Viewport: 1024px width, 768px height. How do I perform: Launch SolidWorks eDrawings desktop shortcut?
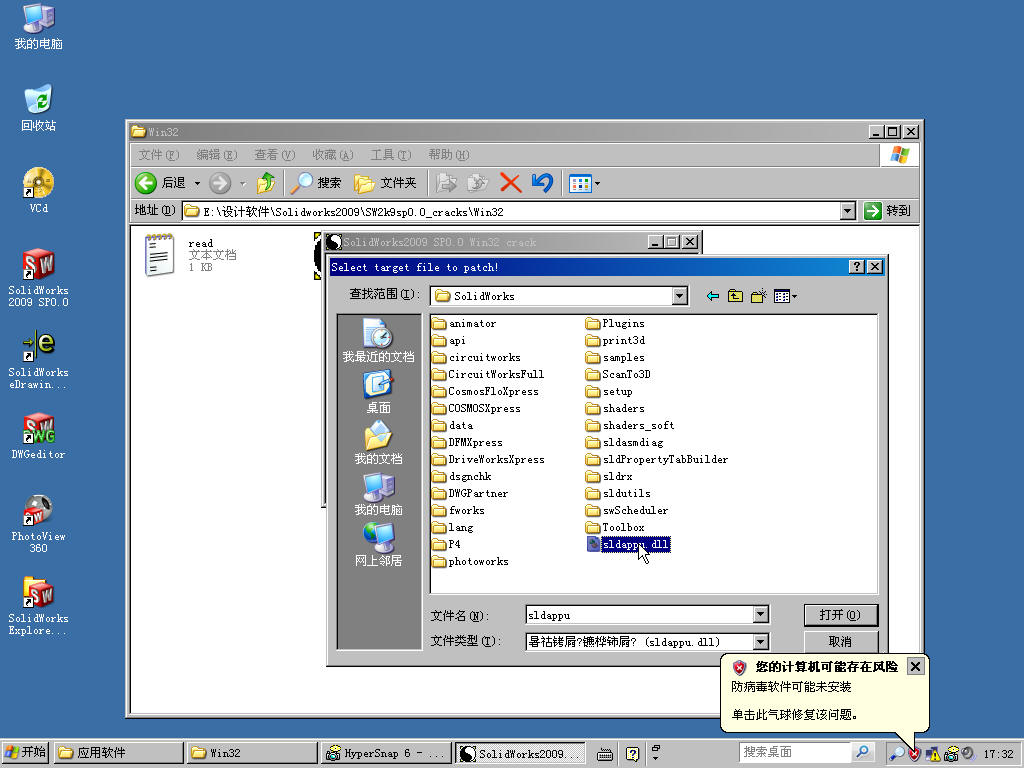38,360
